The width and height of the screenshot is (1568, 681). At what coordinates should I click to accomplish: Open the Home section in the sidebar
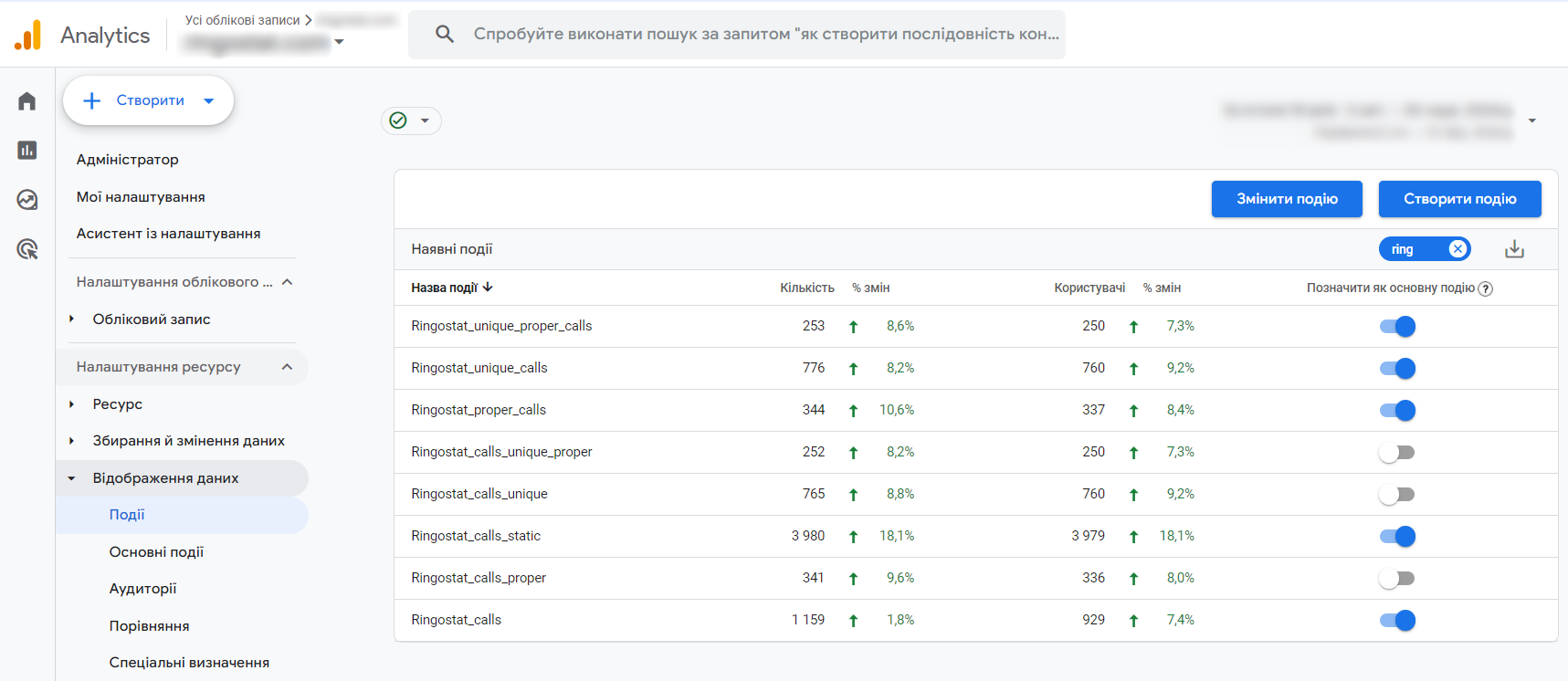coord(27,100)
